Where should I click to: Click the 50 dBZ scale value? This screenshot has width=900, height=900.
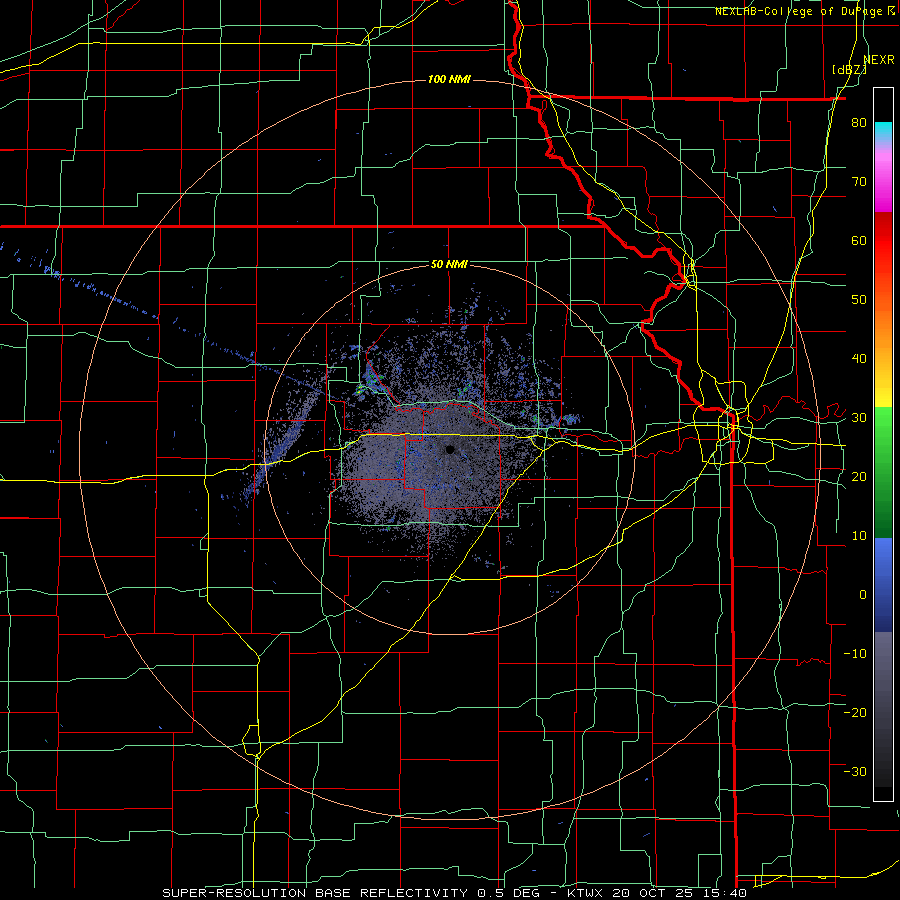click(859, 300)
